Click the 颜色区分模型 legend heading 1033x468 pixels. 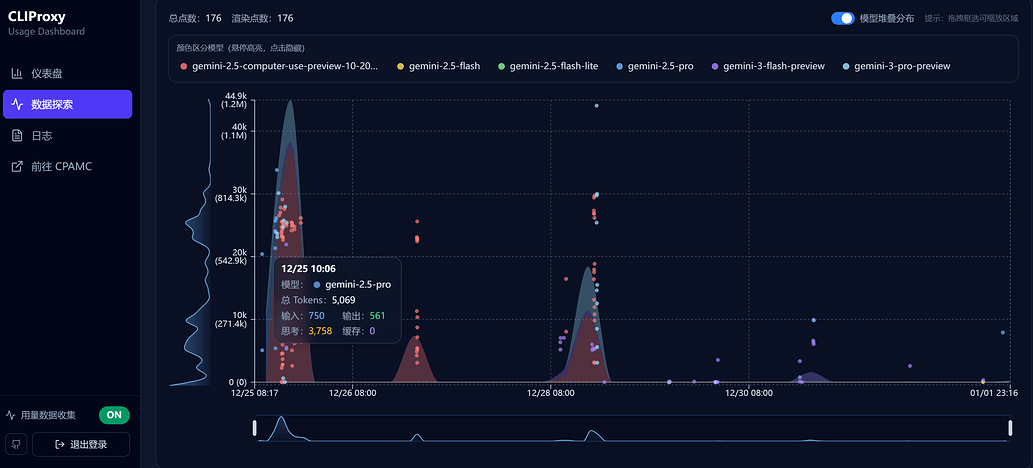tap(240, 48)
